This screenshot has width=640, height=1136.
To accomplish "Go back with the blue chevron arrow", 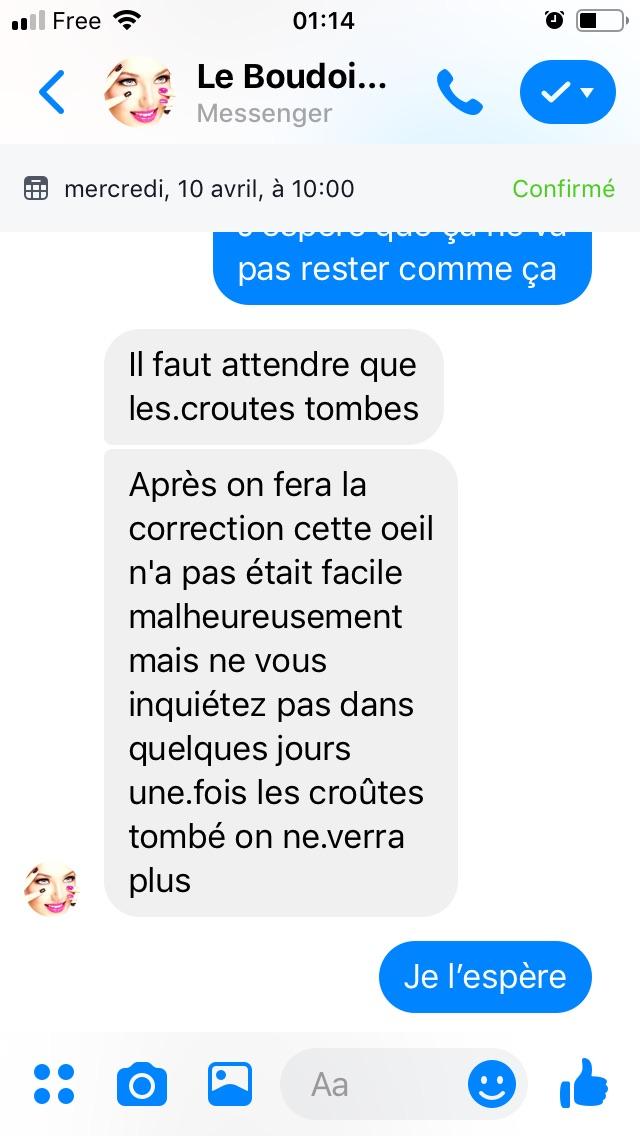I will tap(51, 92).
